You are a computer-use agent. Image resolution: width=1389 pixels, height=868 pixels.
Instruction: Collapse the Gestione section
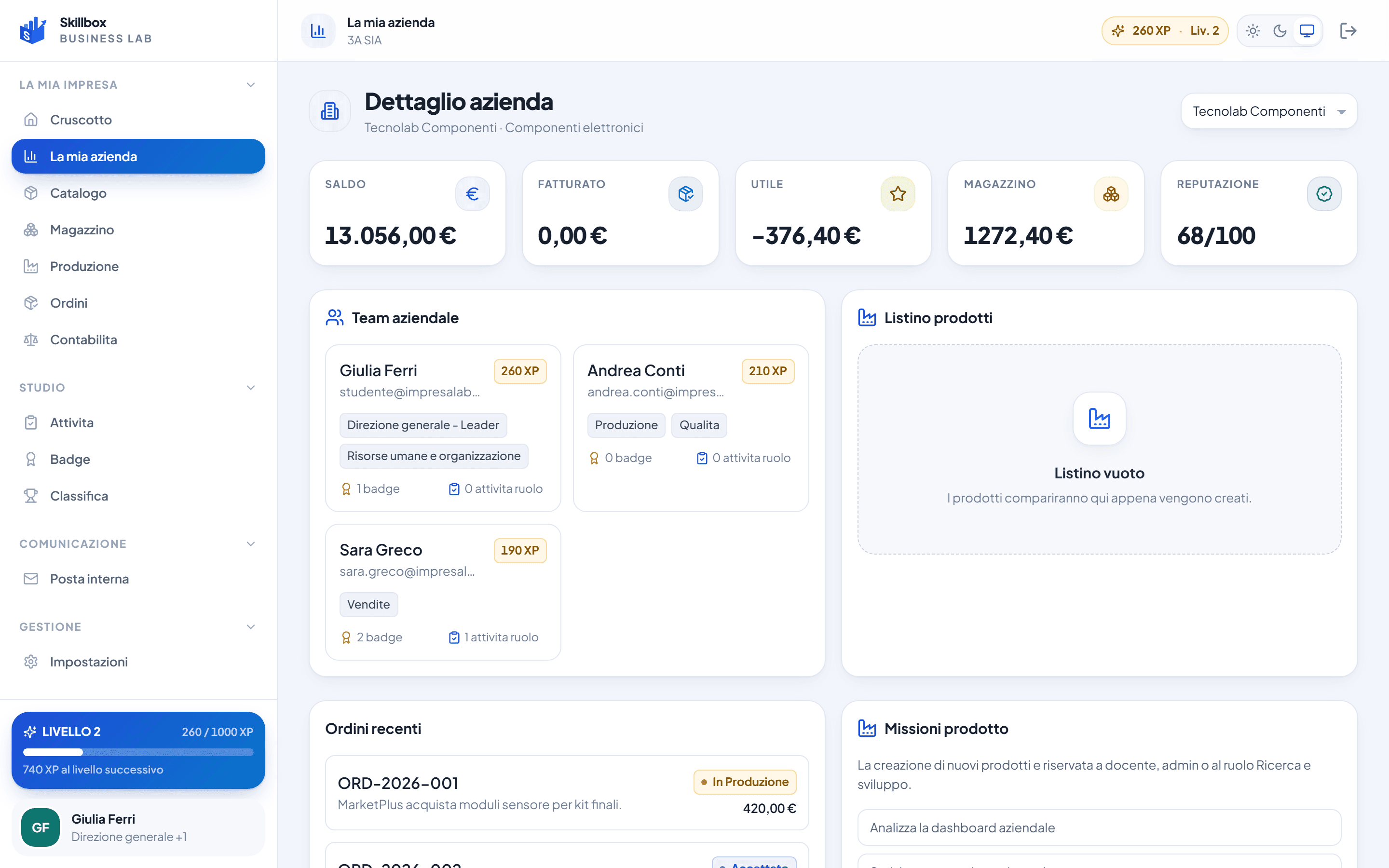click(x=251, y=627)
